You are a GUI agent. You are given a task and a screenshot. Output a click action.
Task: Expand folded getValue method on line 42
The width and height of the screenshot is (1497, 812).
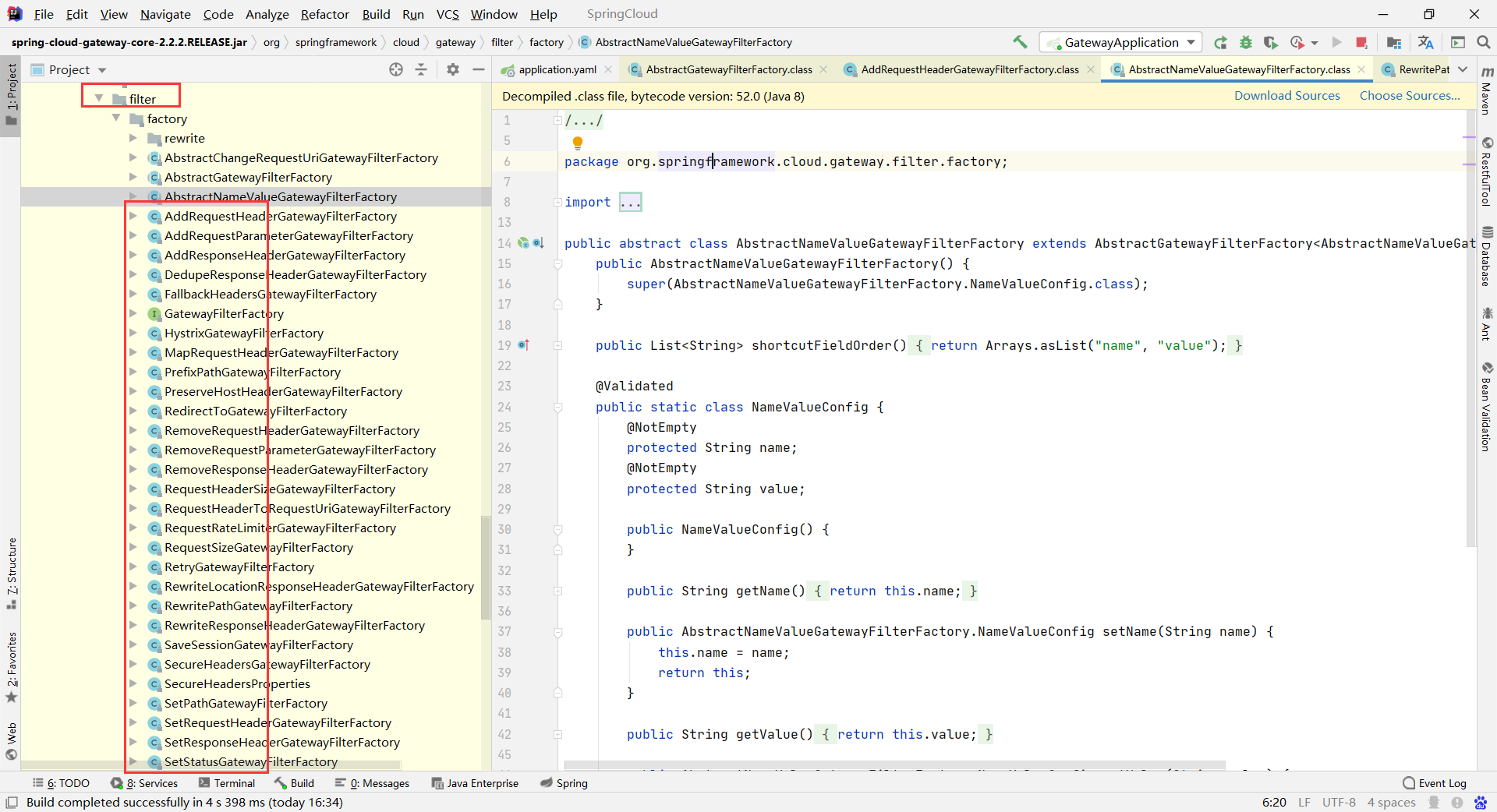[x=557, y=734]
